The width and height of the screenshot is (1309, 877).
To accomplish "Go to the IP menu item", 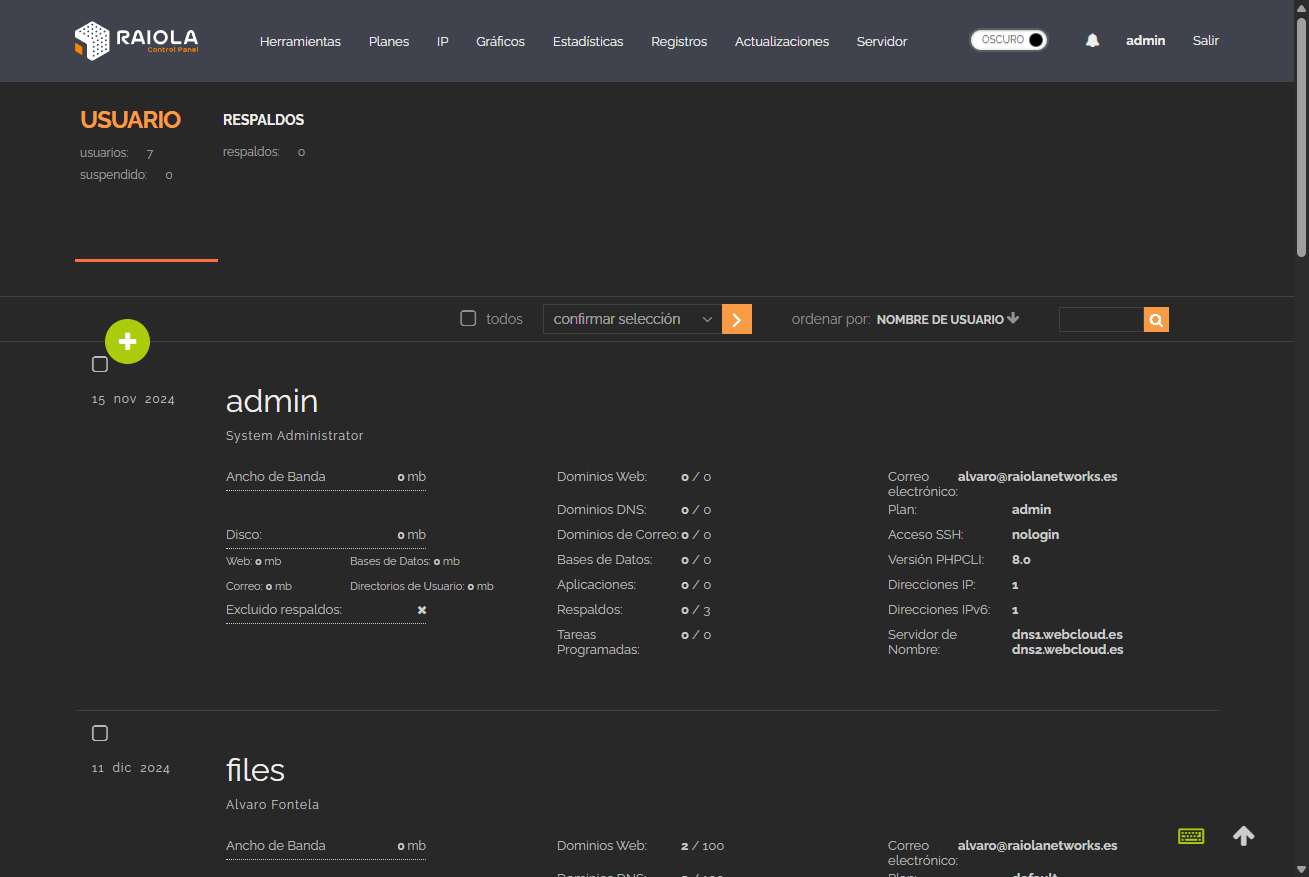I will pyautogui.click(x=443, y=41).
